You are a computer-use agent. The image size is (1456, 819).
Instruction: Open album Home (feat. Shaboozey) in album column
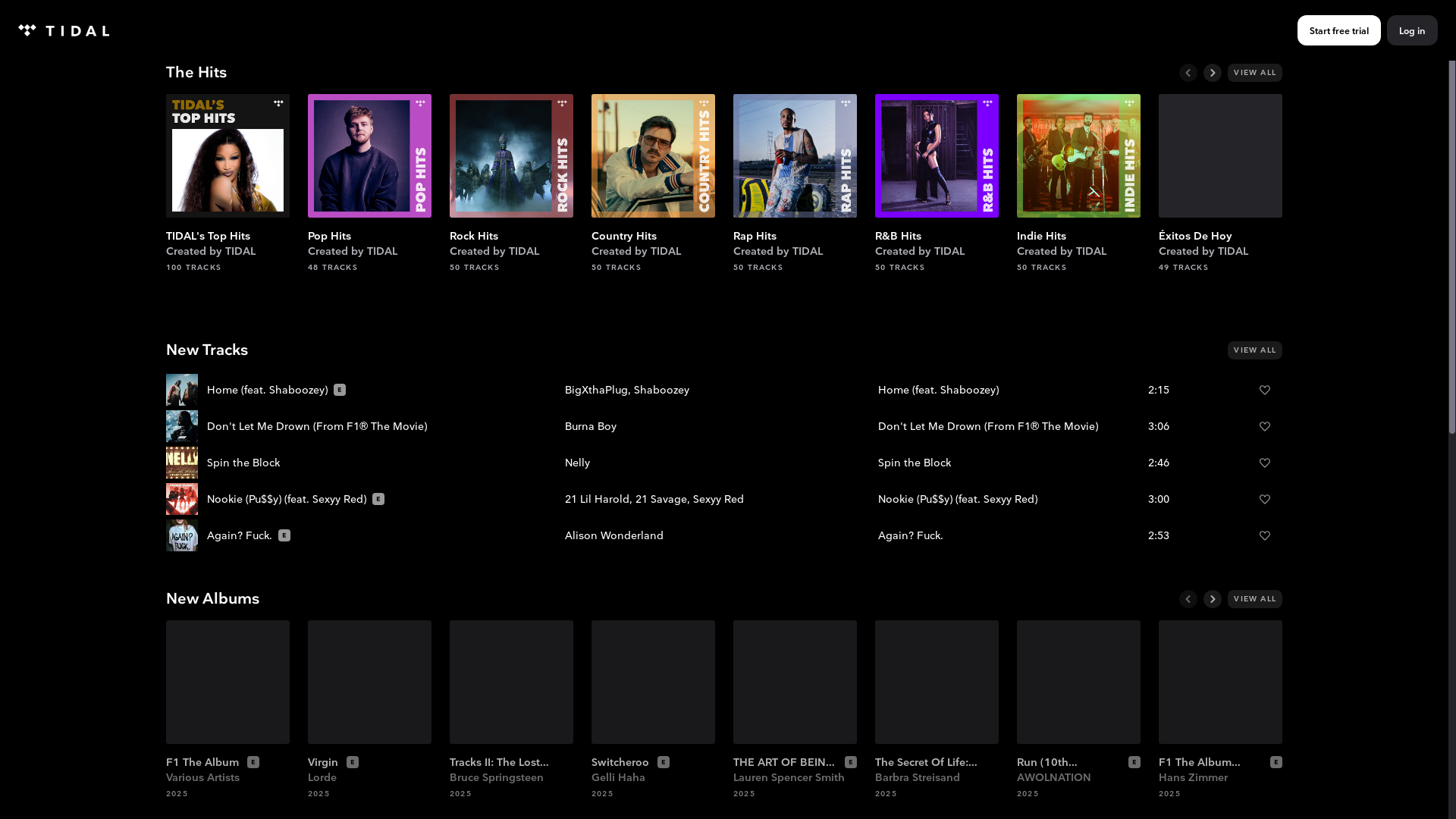(x=939, y=390)
